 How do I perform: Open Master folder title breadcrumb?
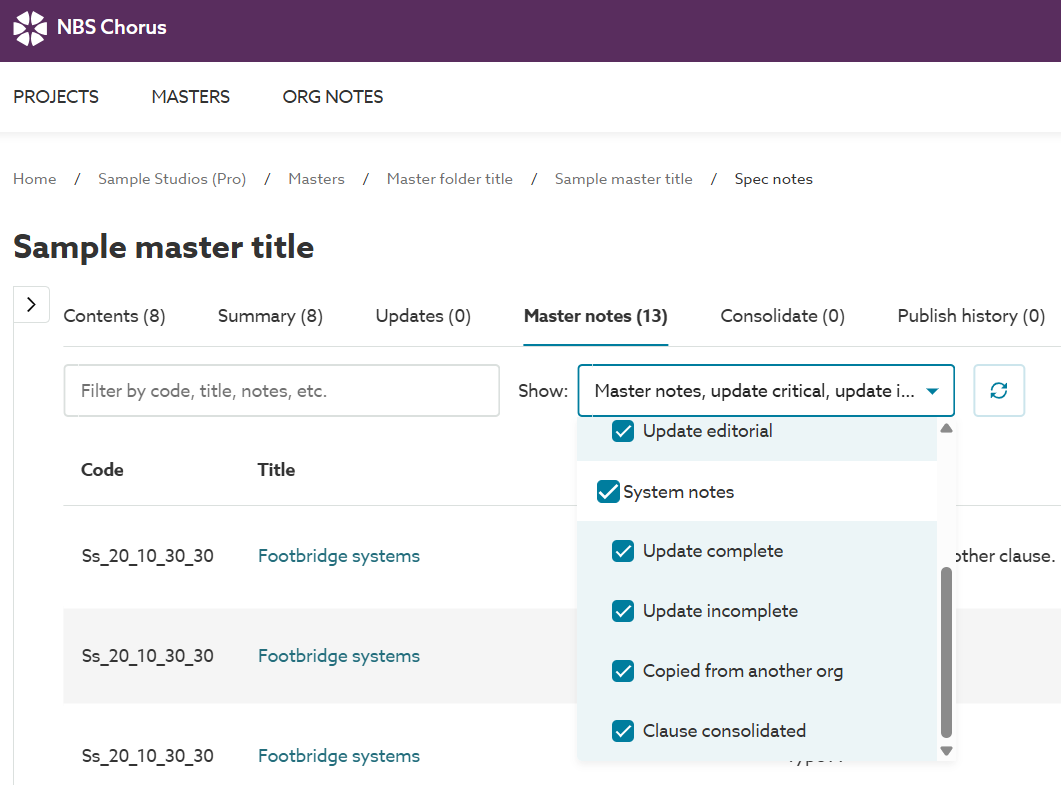(449, 179)
